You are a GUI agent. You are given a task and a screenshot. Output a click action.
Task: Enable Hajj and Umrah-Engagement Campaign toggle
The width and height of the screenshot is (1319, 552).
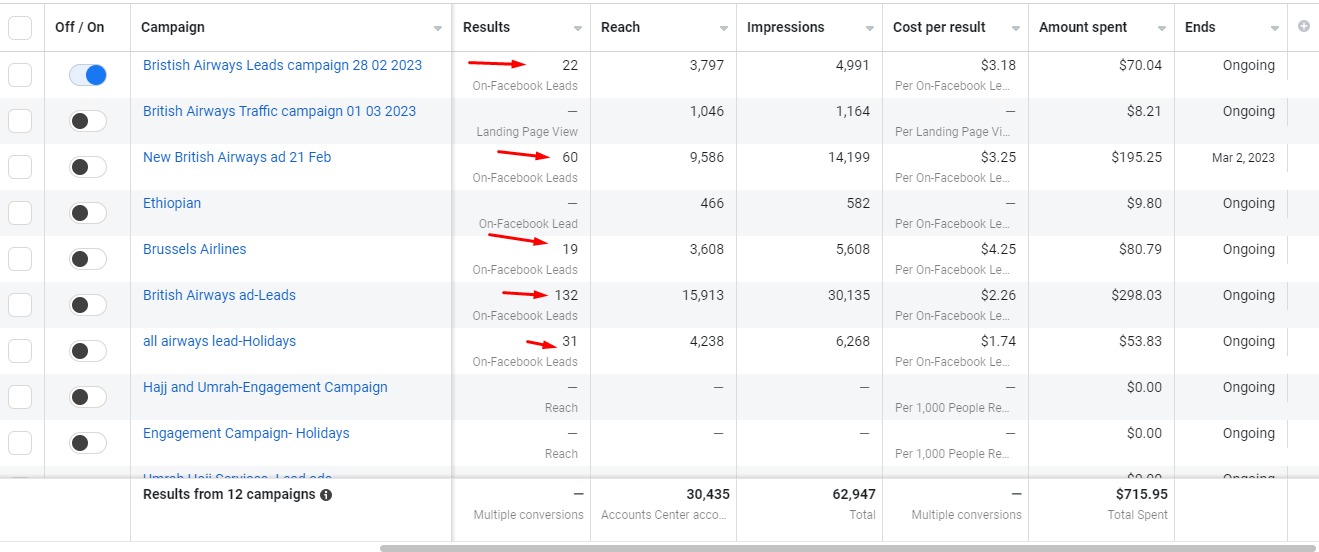pos(88,397)
